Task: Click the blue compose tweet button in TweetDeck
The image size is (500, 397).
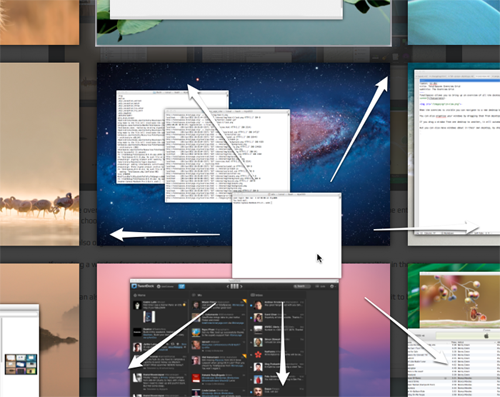Action: [x=182, y=286]
